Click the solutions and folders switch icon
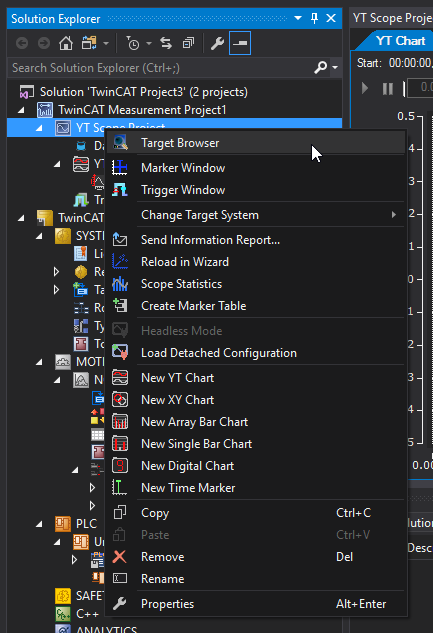Image resolution: width=433 pixels, height=633 pixels. point(89,43)
